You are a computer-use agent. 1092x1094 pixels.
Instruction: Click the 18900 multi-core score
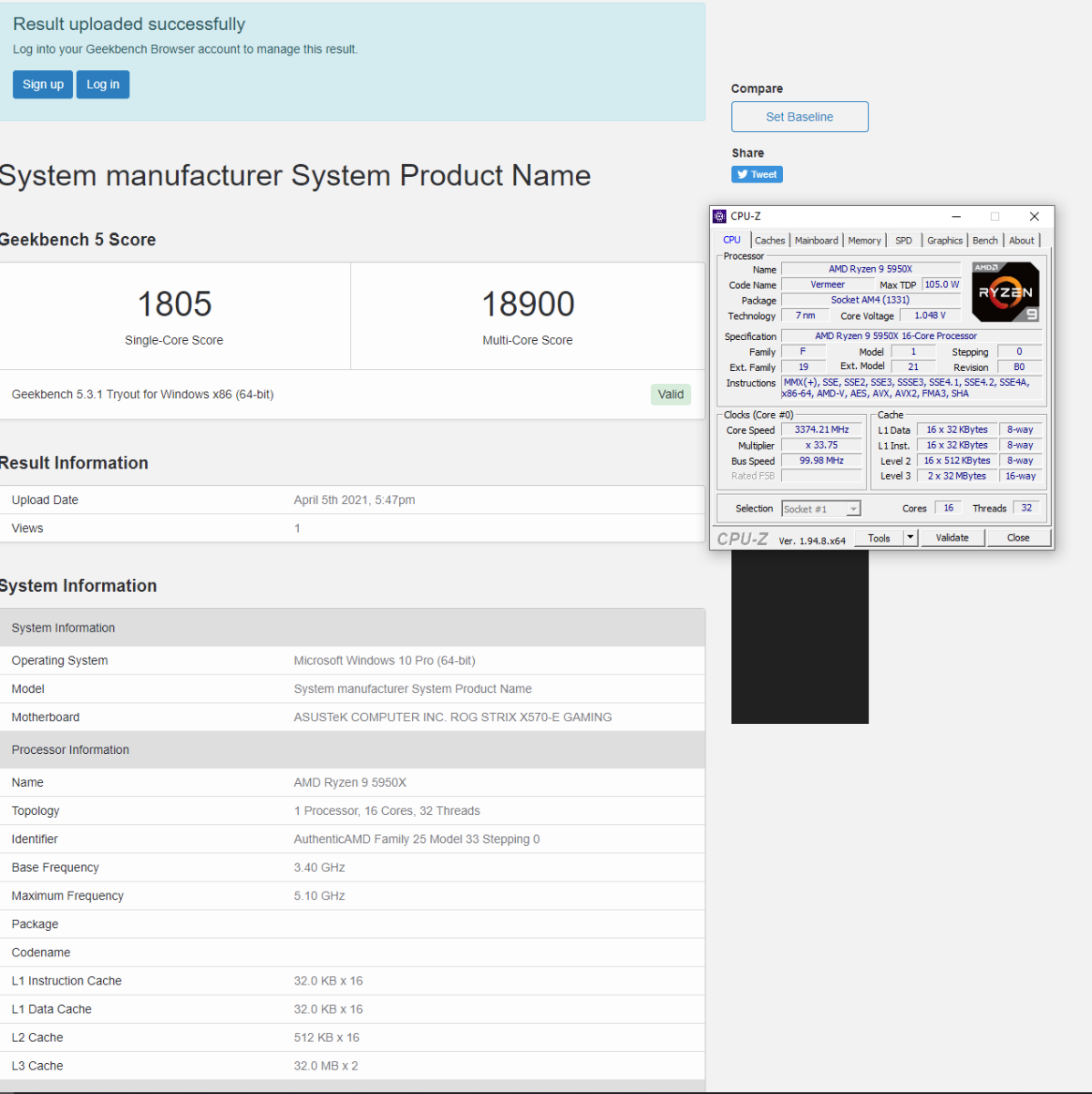(528, 304)
